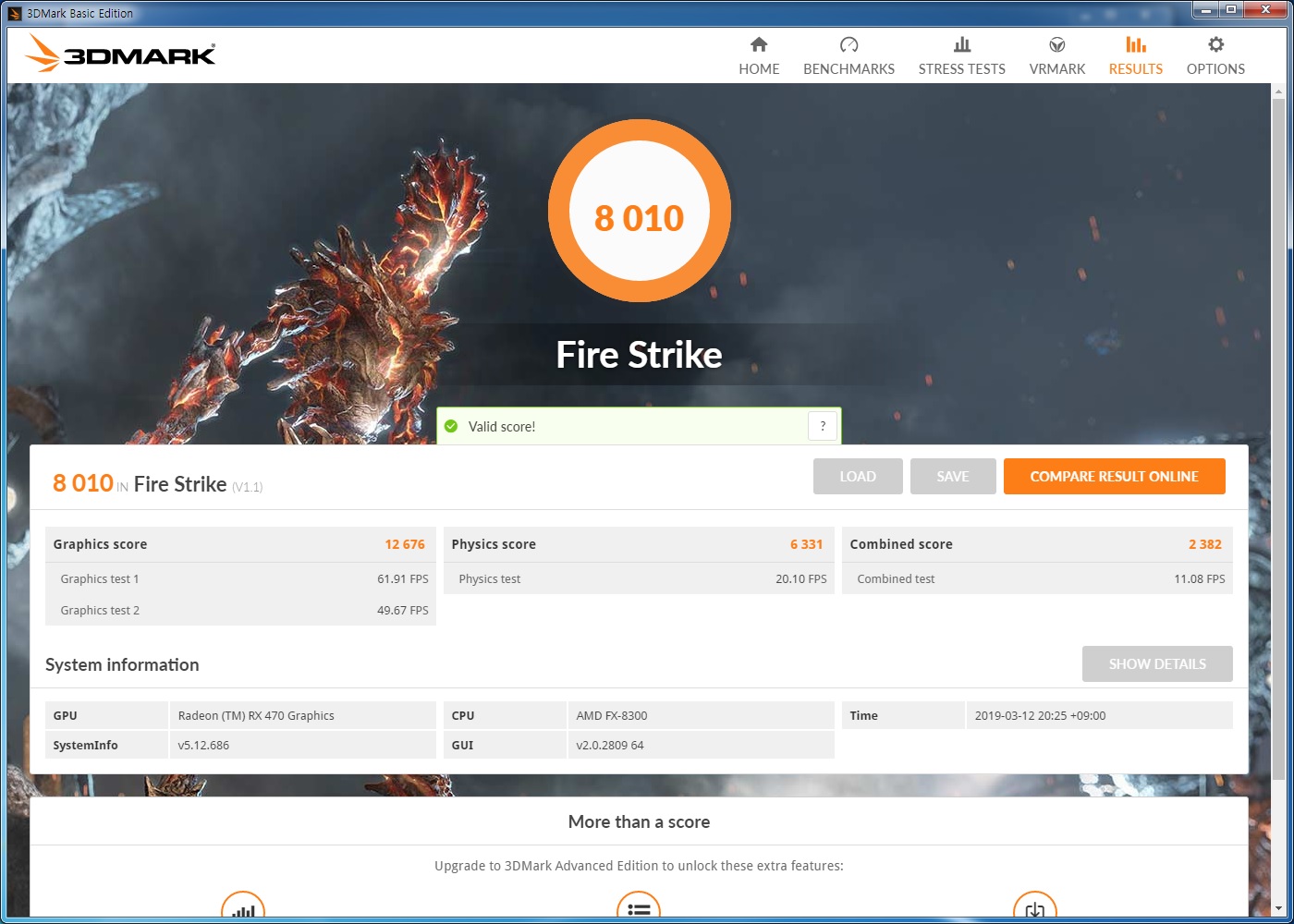Viewport: 1294px width, 924px height.
Task: Expand system info with SHOW DETAILS
Action: [x=1157, y=664]
